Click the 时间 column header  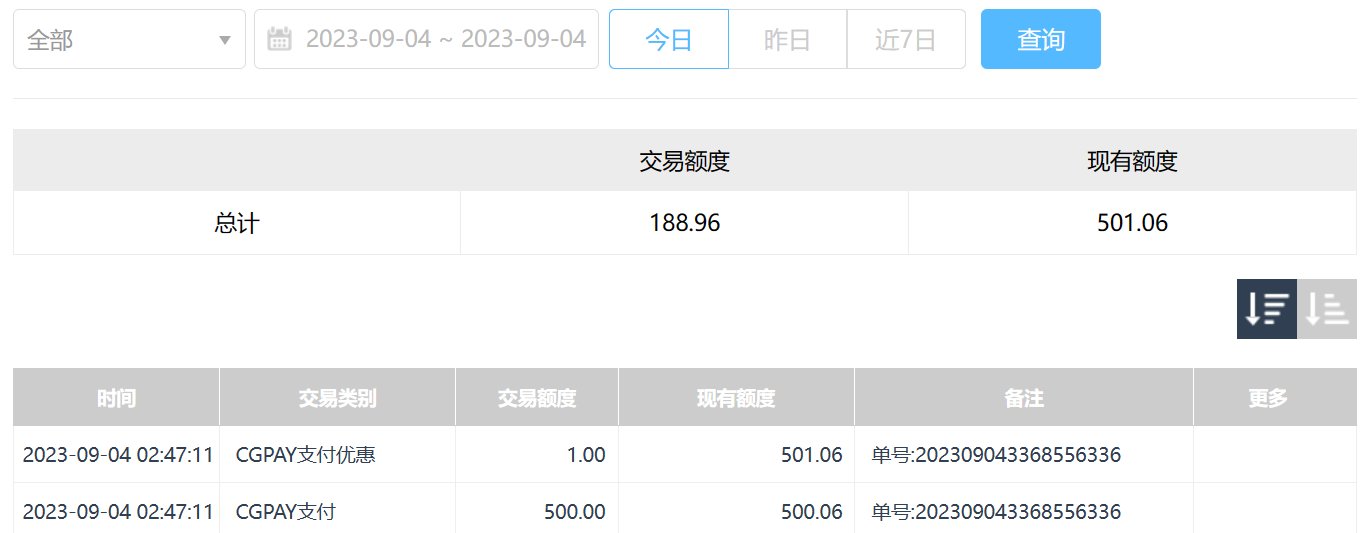(x=116, y=398)
